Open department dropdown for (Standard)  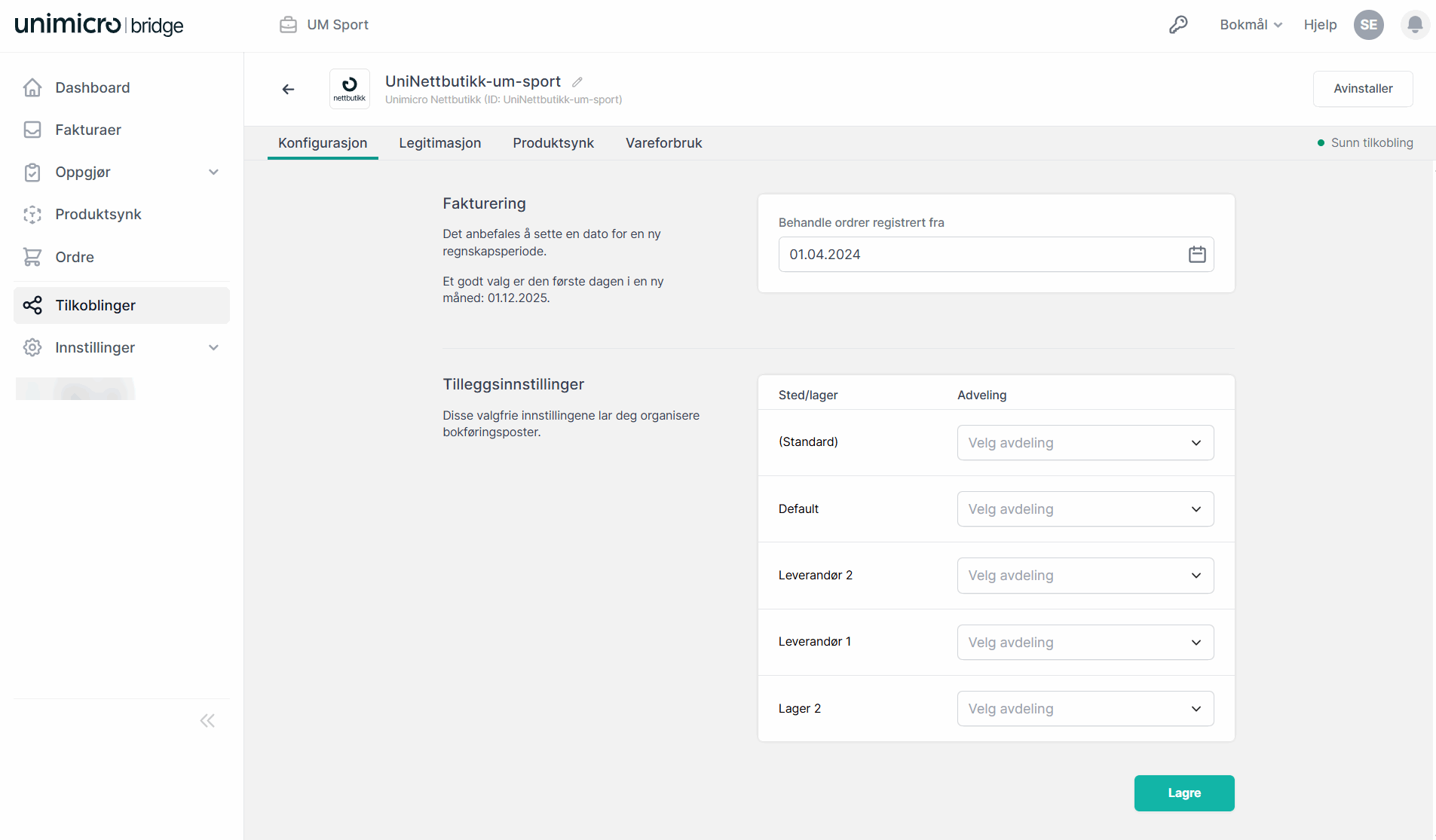1085,443
